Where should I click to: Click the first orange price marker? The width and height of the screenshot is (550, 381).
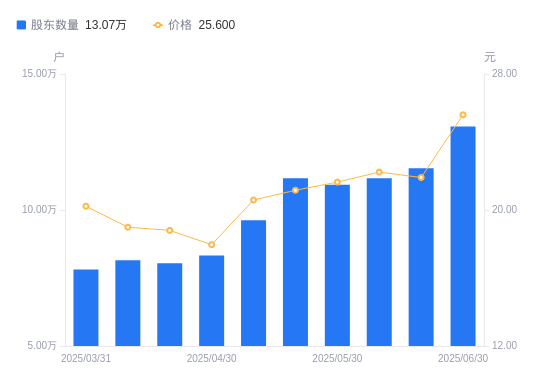[86, 206]
